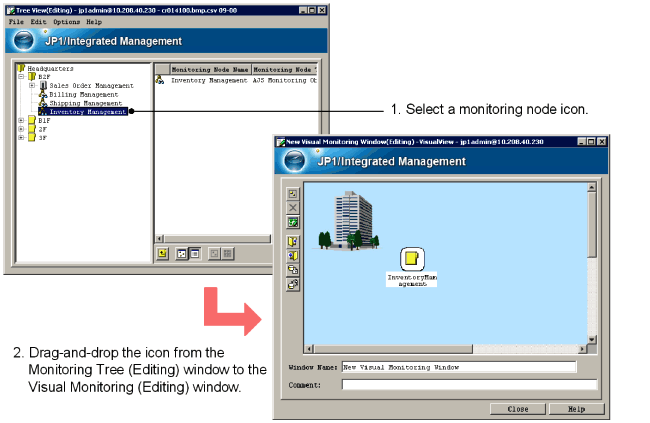Screen dimensions: 650x423
Task: Open the File menu in Tree View
Action: pyautogui.click(x=16, y=22)
